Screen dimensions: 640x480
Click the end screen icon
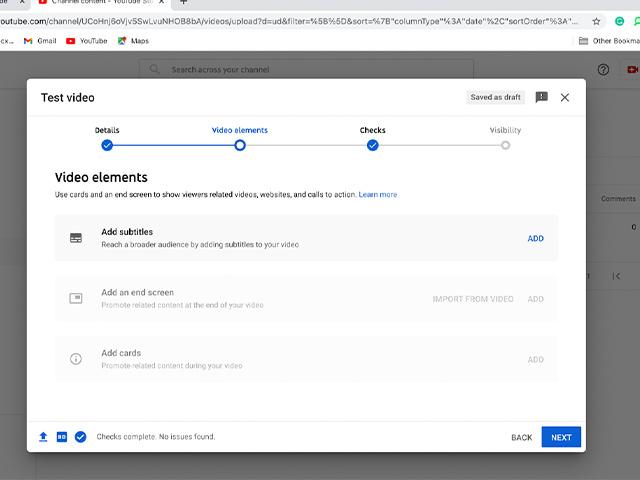coord(76,298)
